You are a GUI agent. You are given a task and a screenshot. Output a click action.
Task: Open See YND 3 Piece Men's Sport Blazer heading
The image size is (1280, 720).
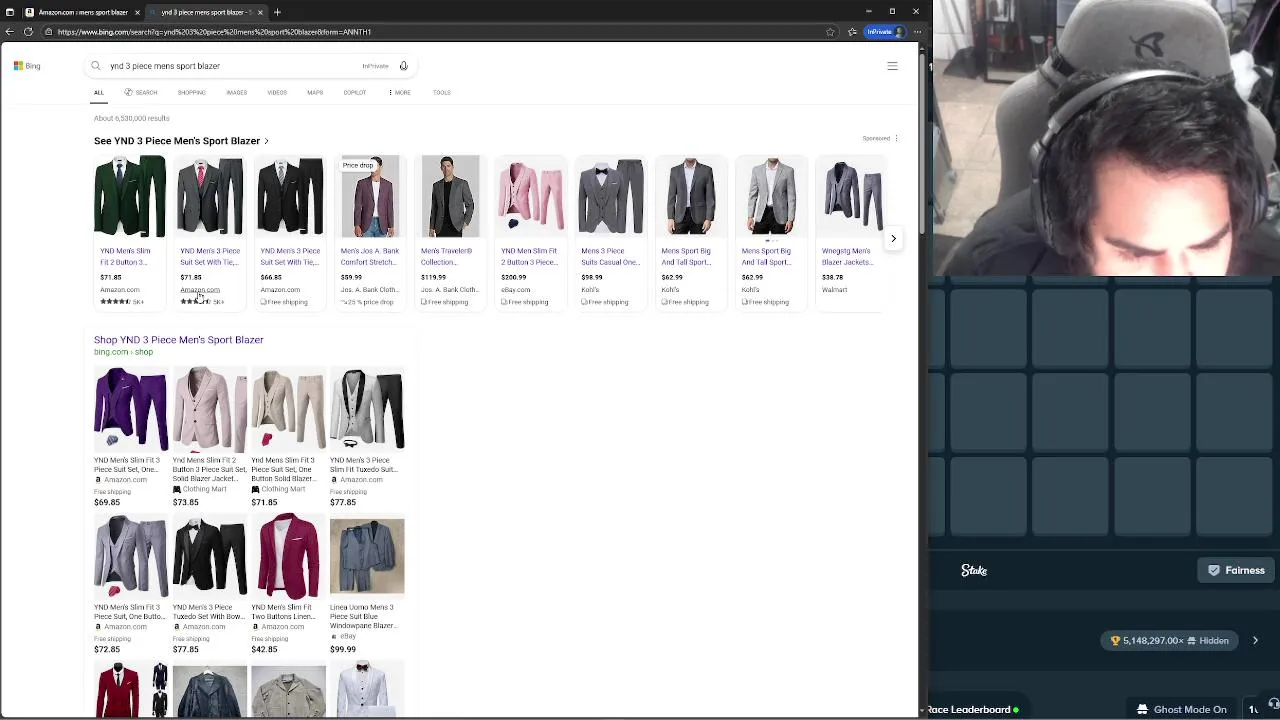(181, 141)
